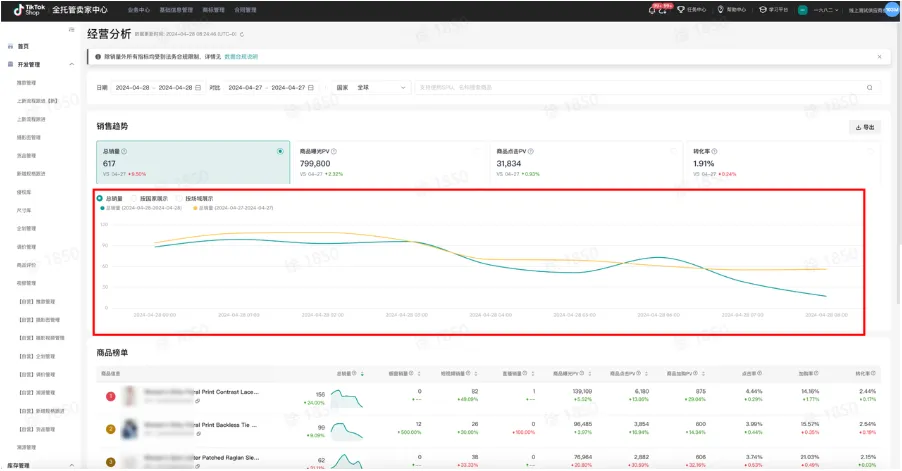
Task: Sort table by 直播销量 column arrow
Action: click(533, 374)
